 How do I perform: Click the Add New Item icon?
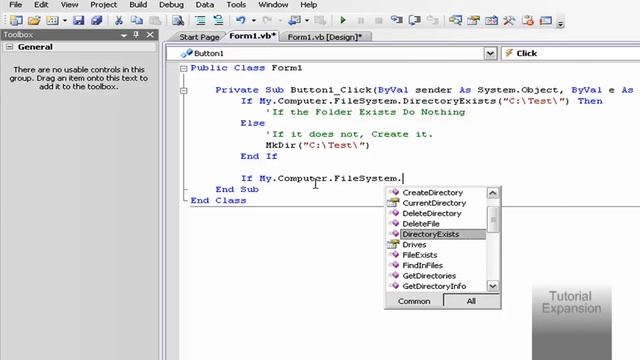(x=52, y=20)
